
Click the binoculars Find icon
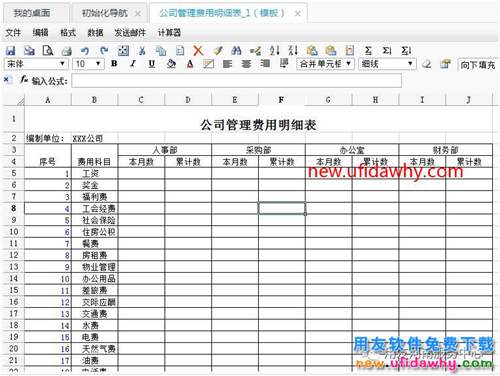(236, 51)
